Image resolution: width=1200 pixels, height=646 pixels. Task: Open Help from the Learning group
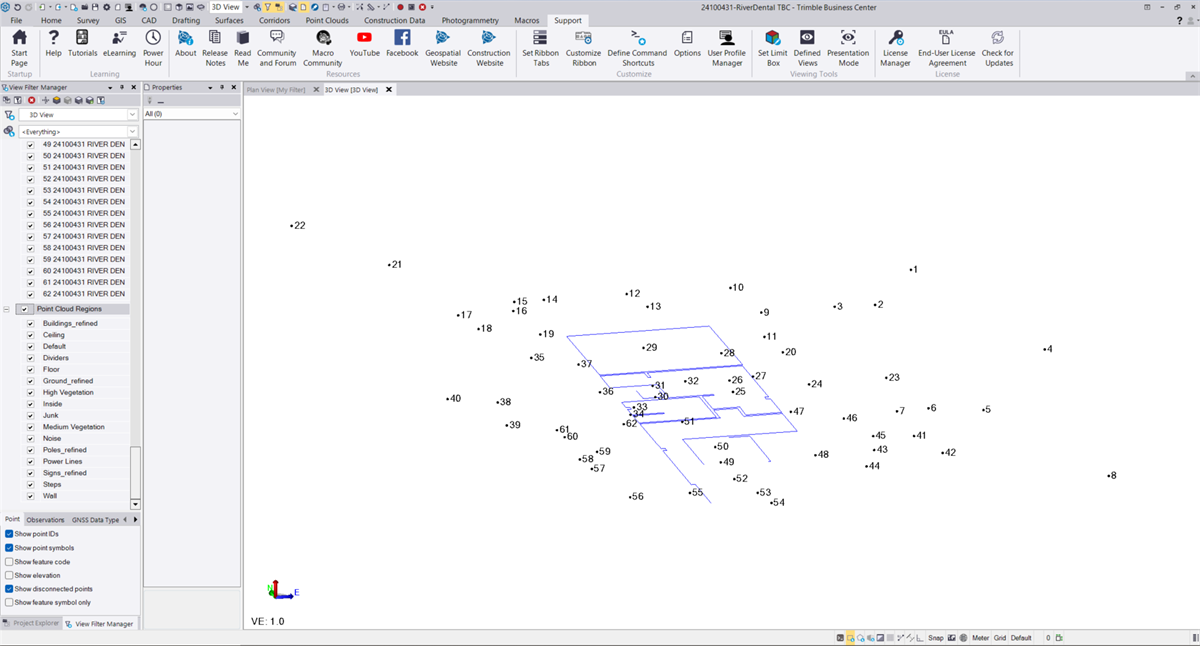pyautogui.click(x=53, y=44)
